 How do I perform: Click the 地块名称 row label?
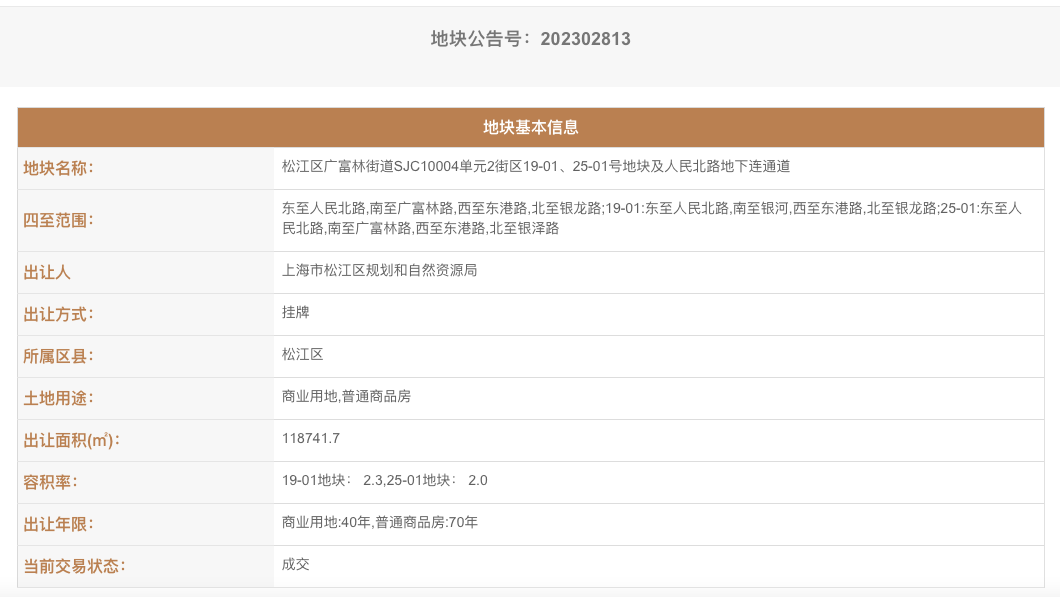click(x=58, y=168)
